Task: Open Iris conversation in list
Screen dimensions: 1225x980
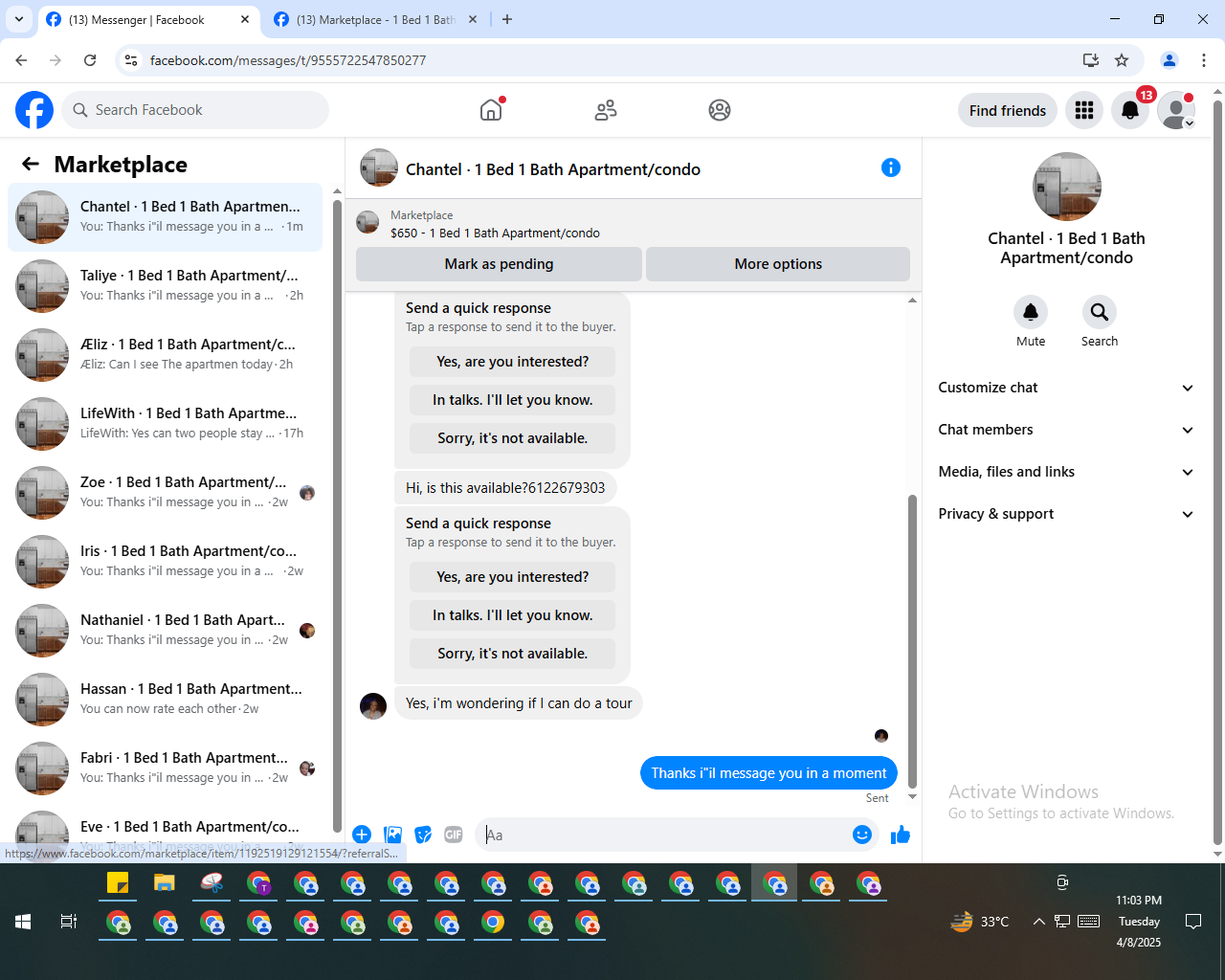Action: [166, 562]
